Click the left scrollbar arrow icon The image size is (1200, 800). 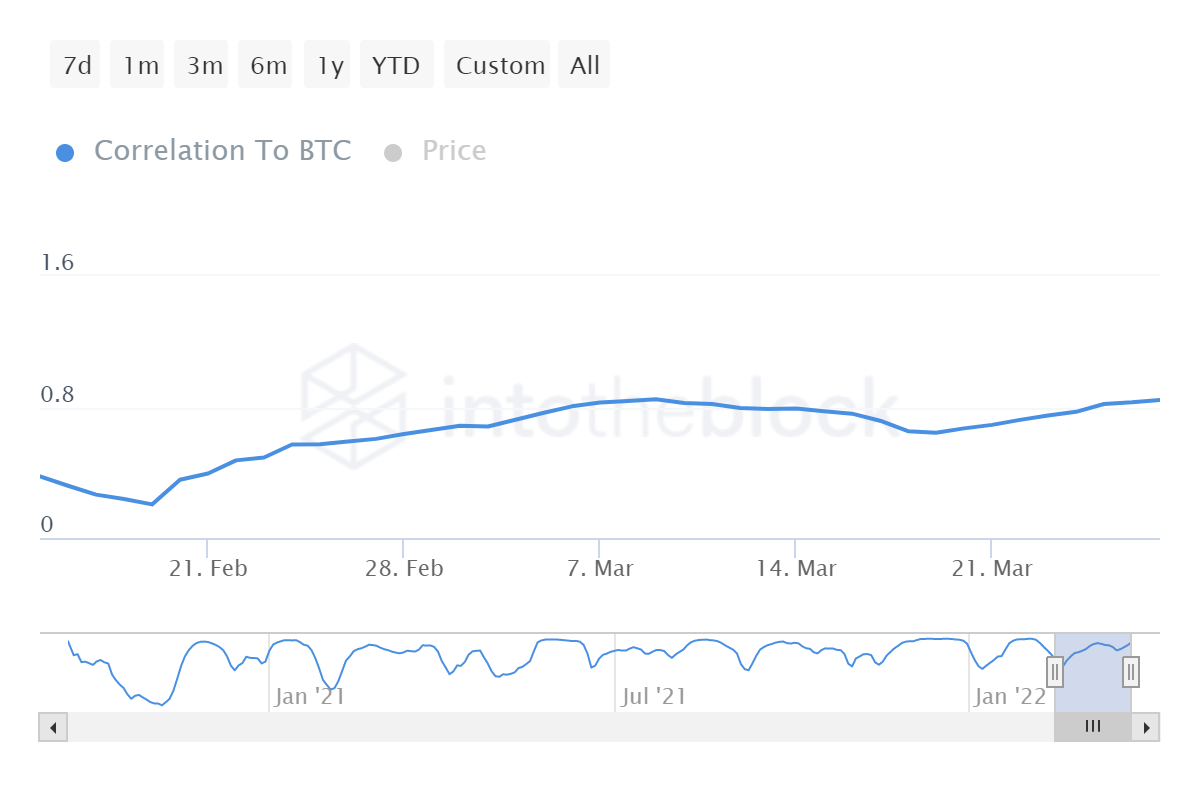point(53,727)
